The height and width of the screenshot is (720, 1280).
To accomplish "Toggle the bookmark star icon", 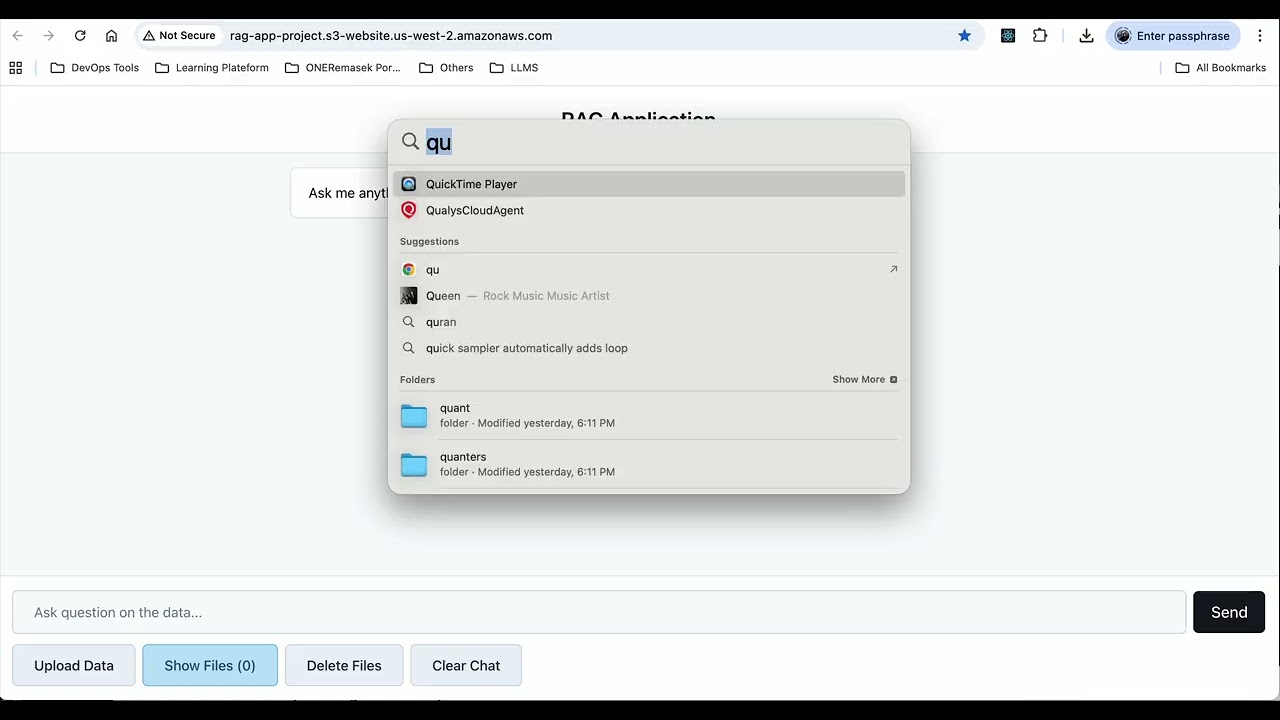I will tap(964, 36).
